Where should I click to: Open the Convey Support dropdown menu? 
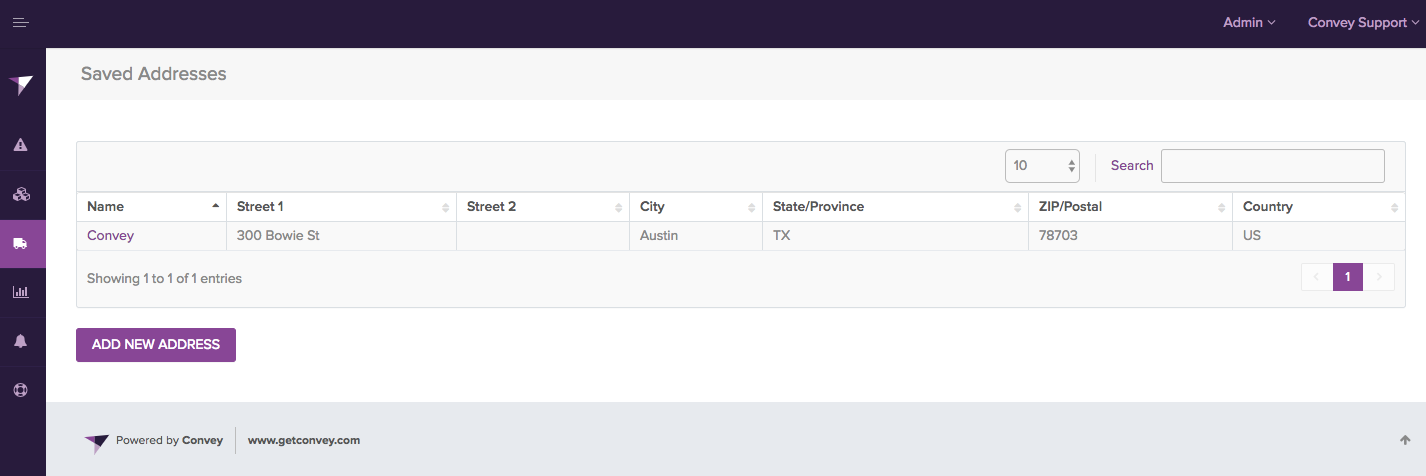(x=1362, y=23)
